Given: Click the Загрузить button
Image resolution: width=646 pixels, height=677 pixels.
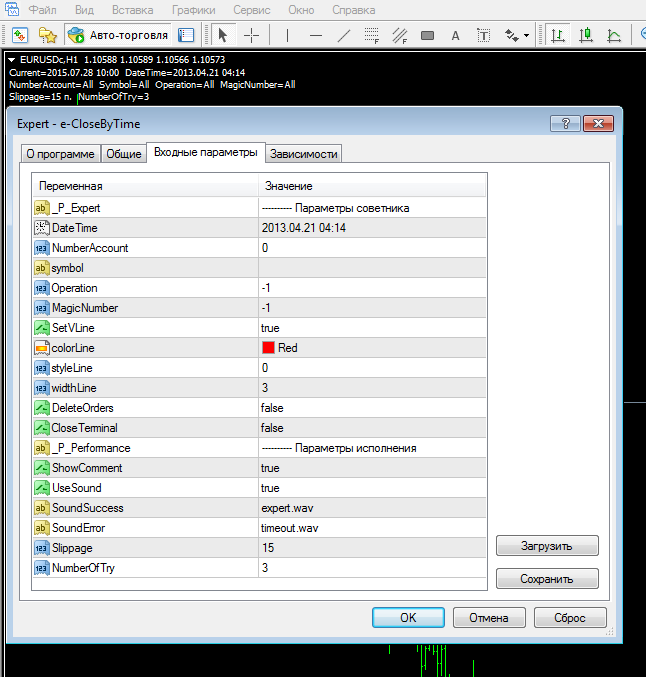Looking at the screenshot, I should pos(547,546).
